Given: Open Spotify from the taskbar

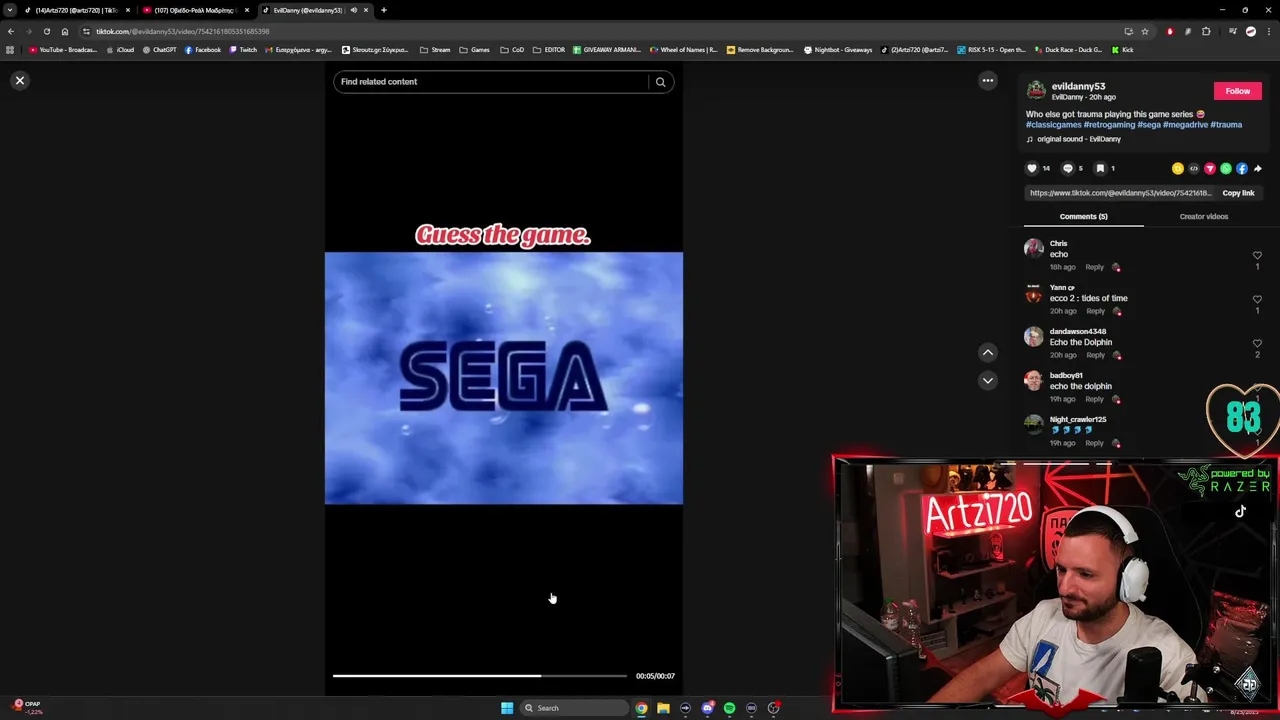Looking at the screenshot, I should tap(729, 708).
